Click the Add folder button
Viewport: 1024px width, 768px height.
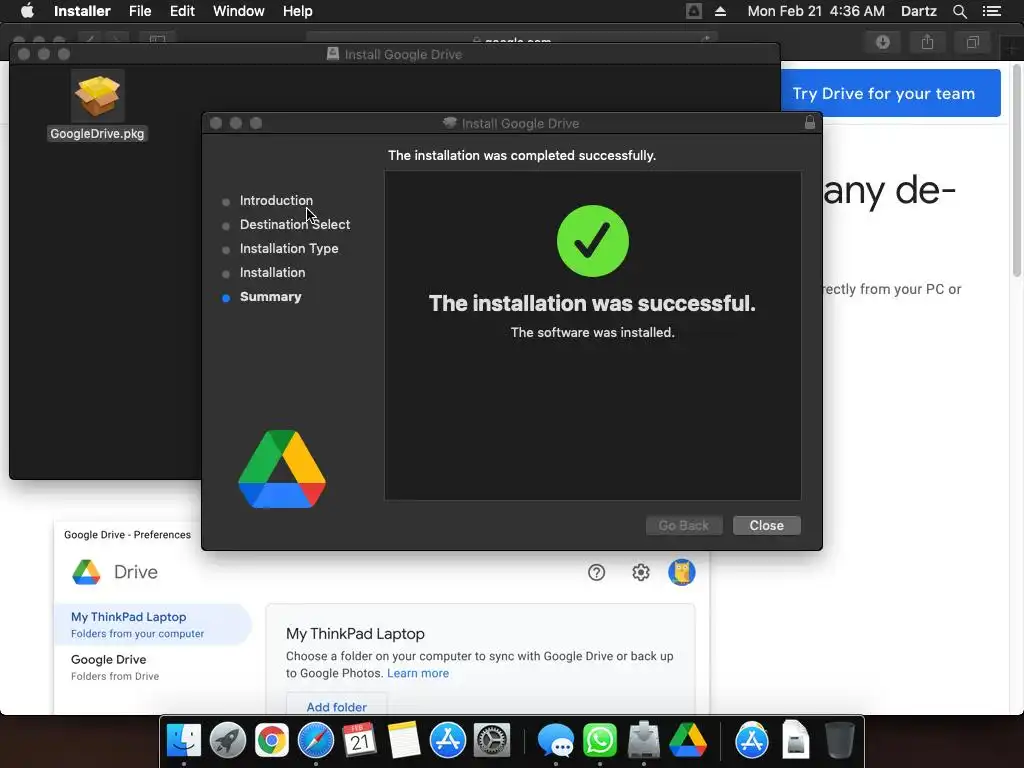[336, 707]
